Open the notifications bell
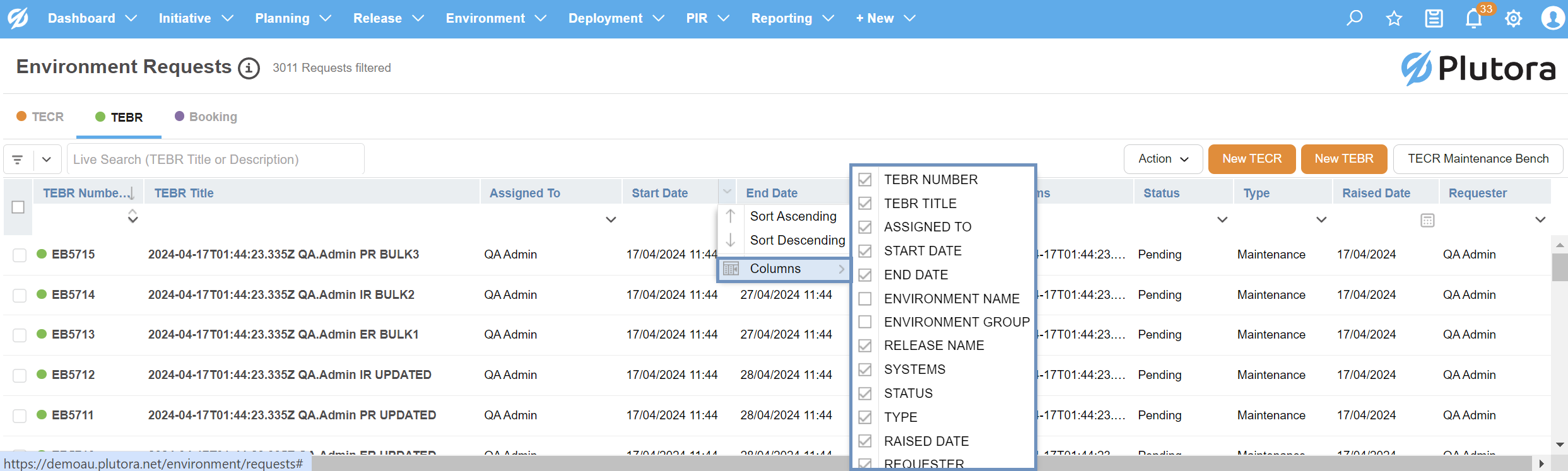Image resolution: width=1568 pixels, height=471 pixels. [x=1473, y=18]
